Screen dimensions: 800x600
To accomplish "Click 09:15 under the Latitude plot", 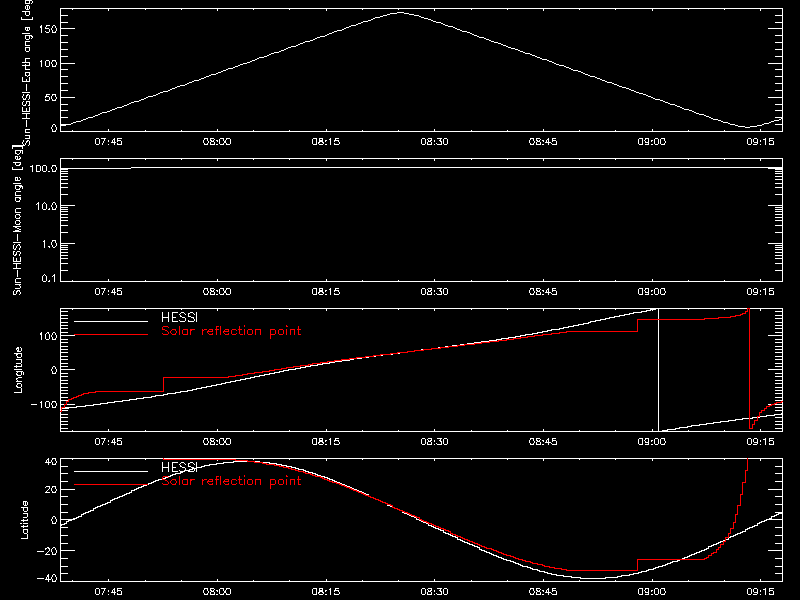I will click(x=760, y=592).
